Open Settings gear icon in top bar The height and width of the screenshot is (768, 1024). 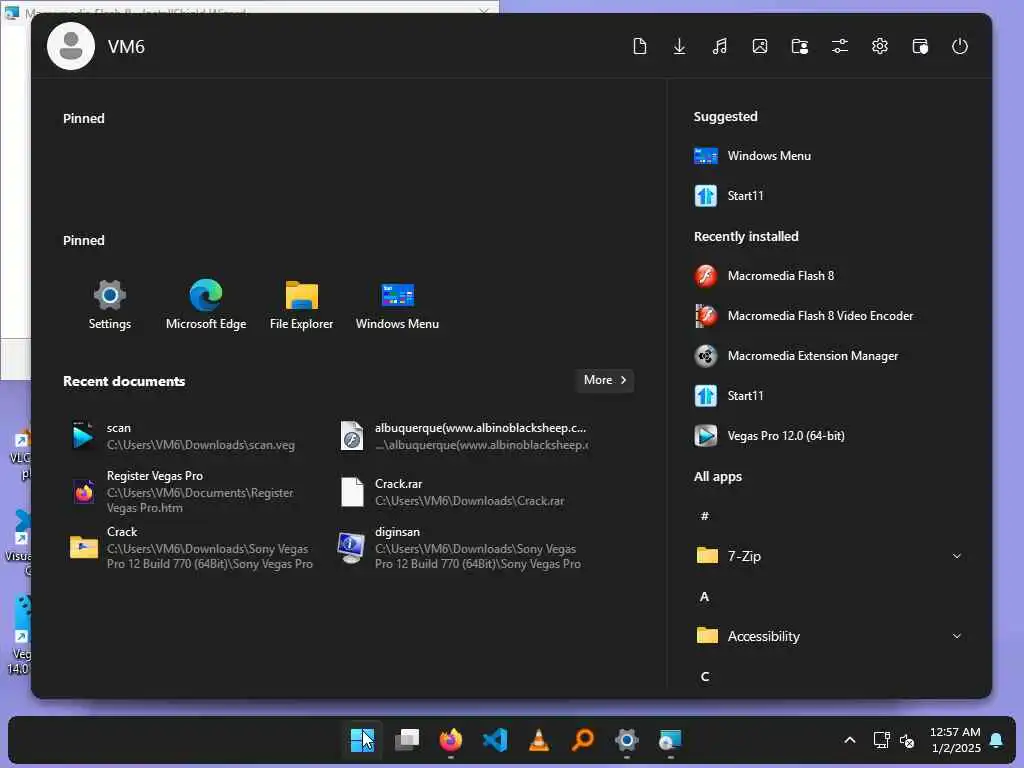880,46
